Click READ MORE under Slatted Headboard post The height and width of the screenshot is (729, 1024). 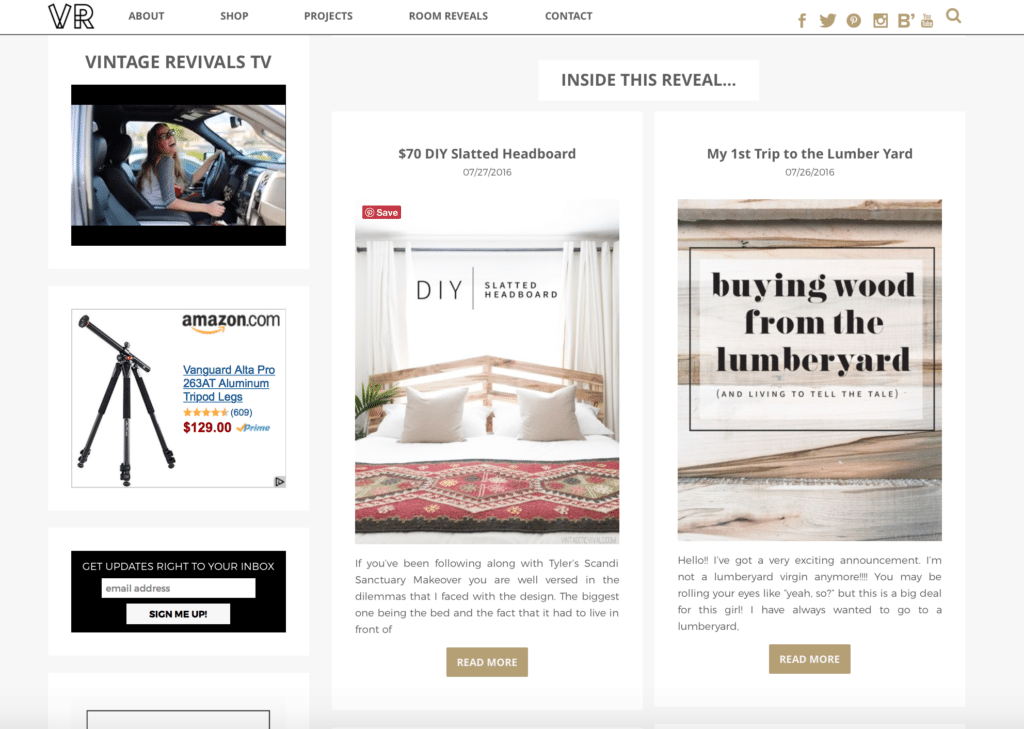point(487,662)
